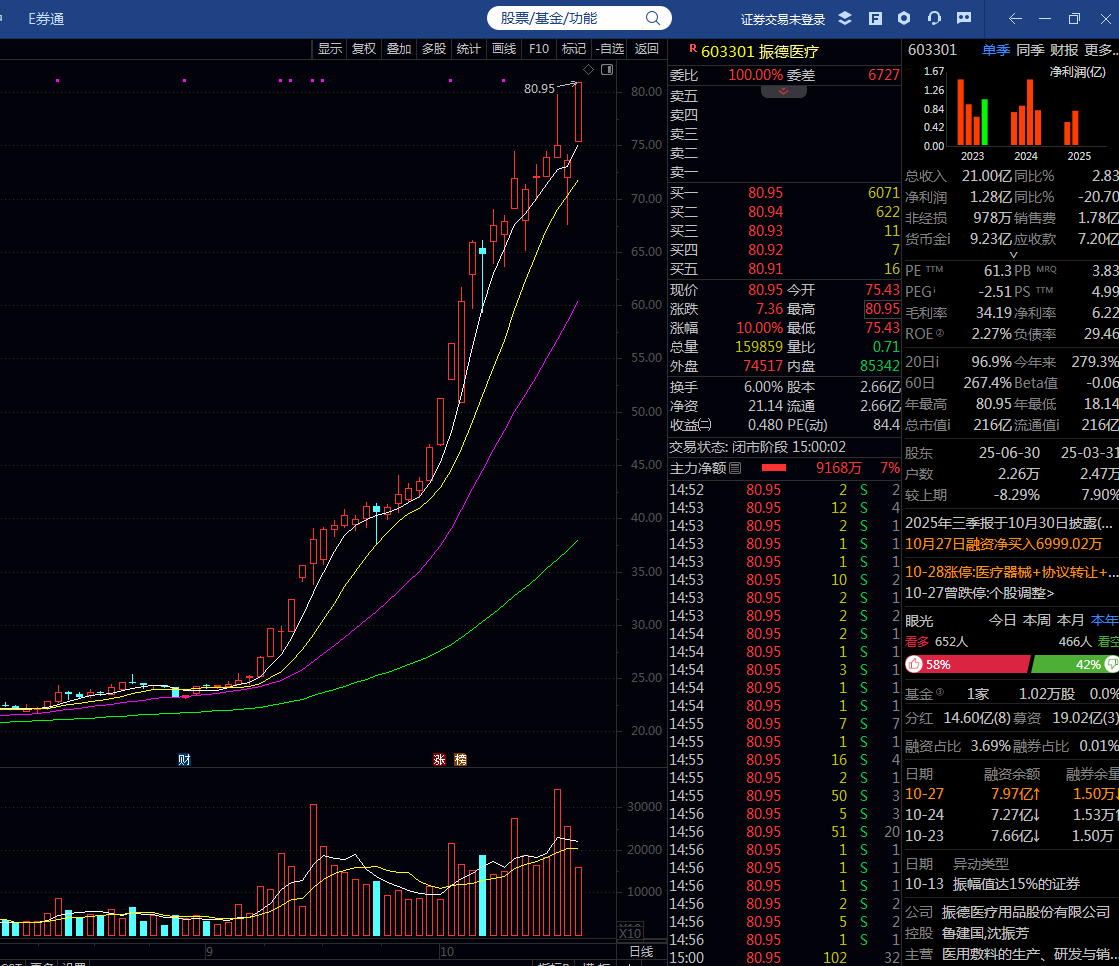Click the 张 marker on chart timeline
This screenshot has height=966, width=1119.
[x=440, y=759]
